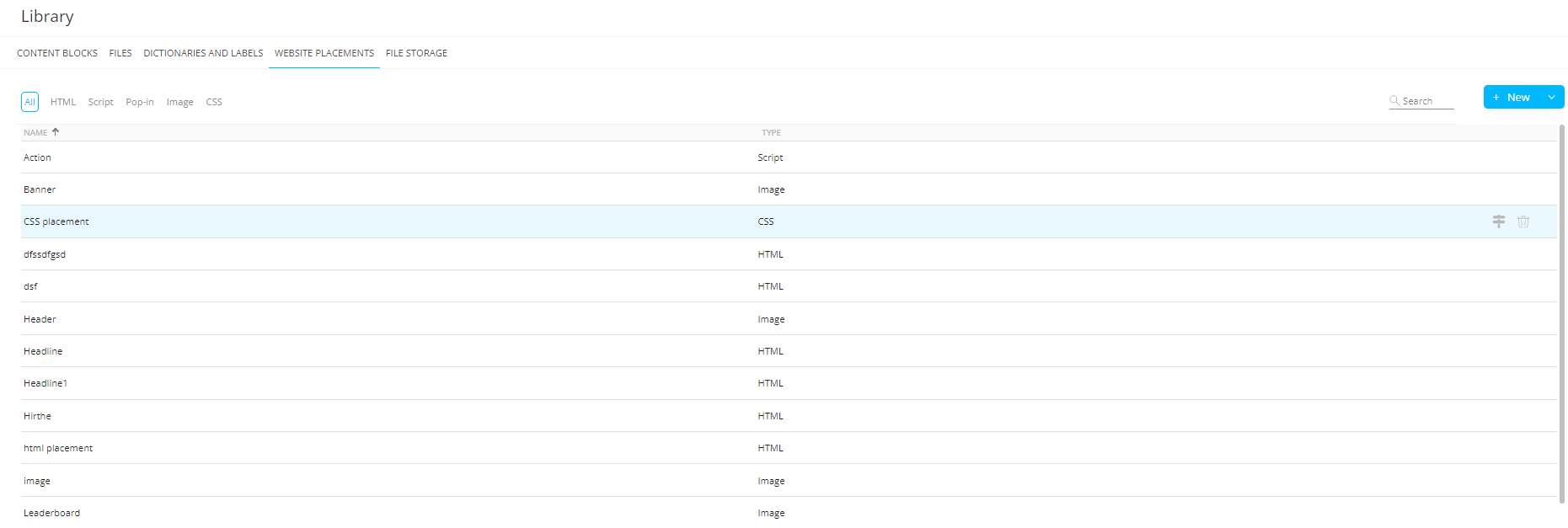1568x528 pixels.
Task: Click the TYPE column header
Action: [x=771, y=132]
